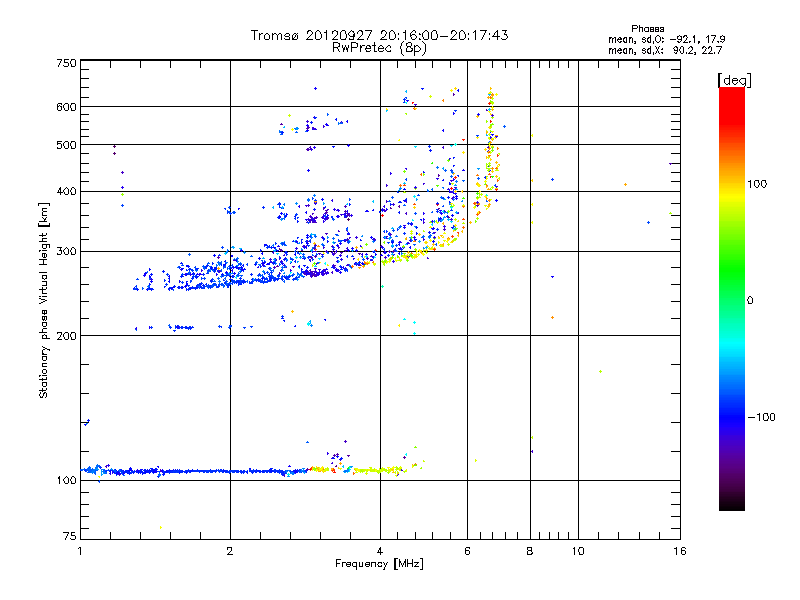Screen dimensions: 800x600
Task: Click colorbar tick label '100'
Action: click(x=757, y=184)
